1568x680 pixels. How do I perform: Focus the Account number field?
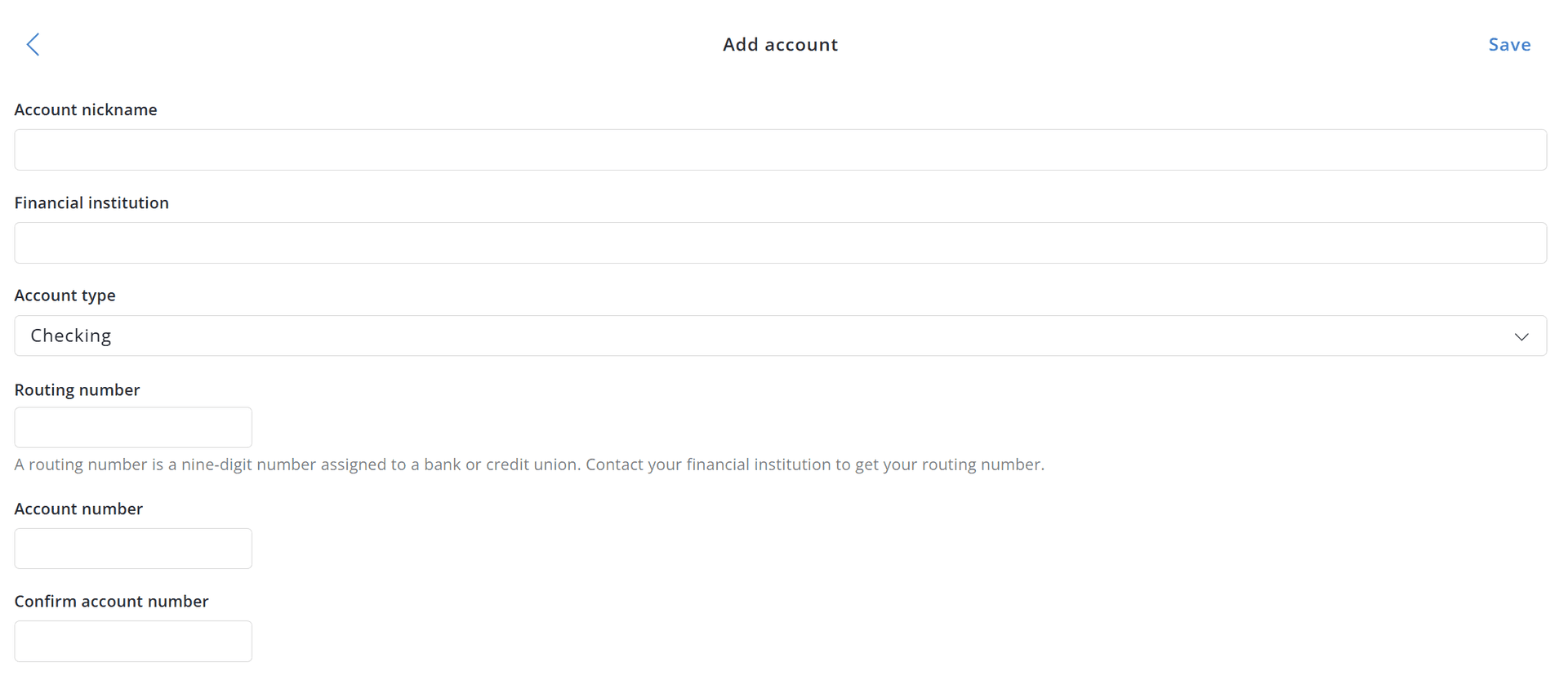point(132,548)
